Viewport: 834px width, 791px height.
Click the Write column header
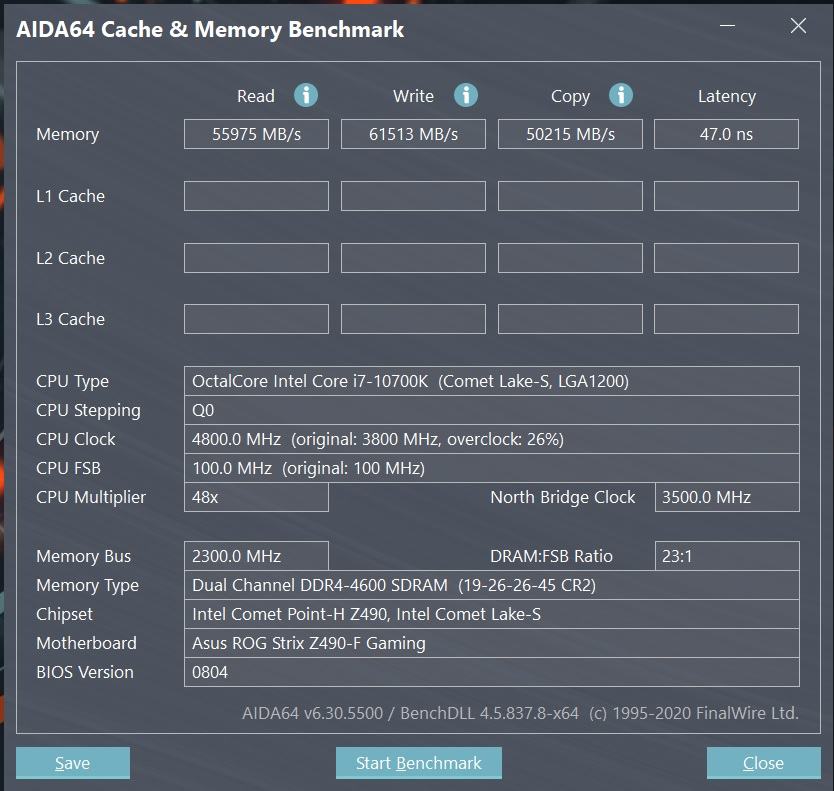click(413, 96)
